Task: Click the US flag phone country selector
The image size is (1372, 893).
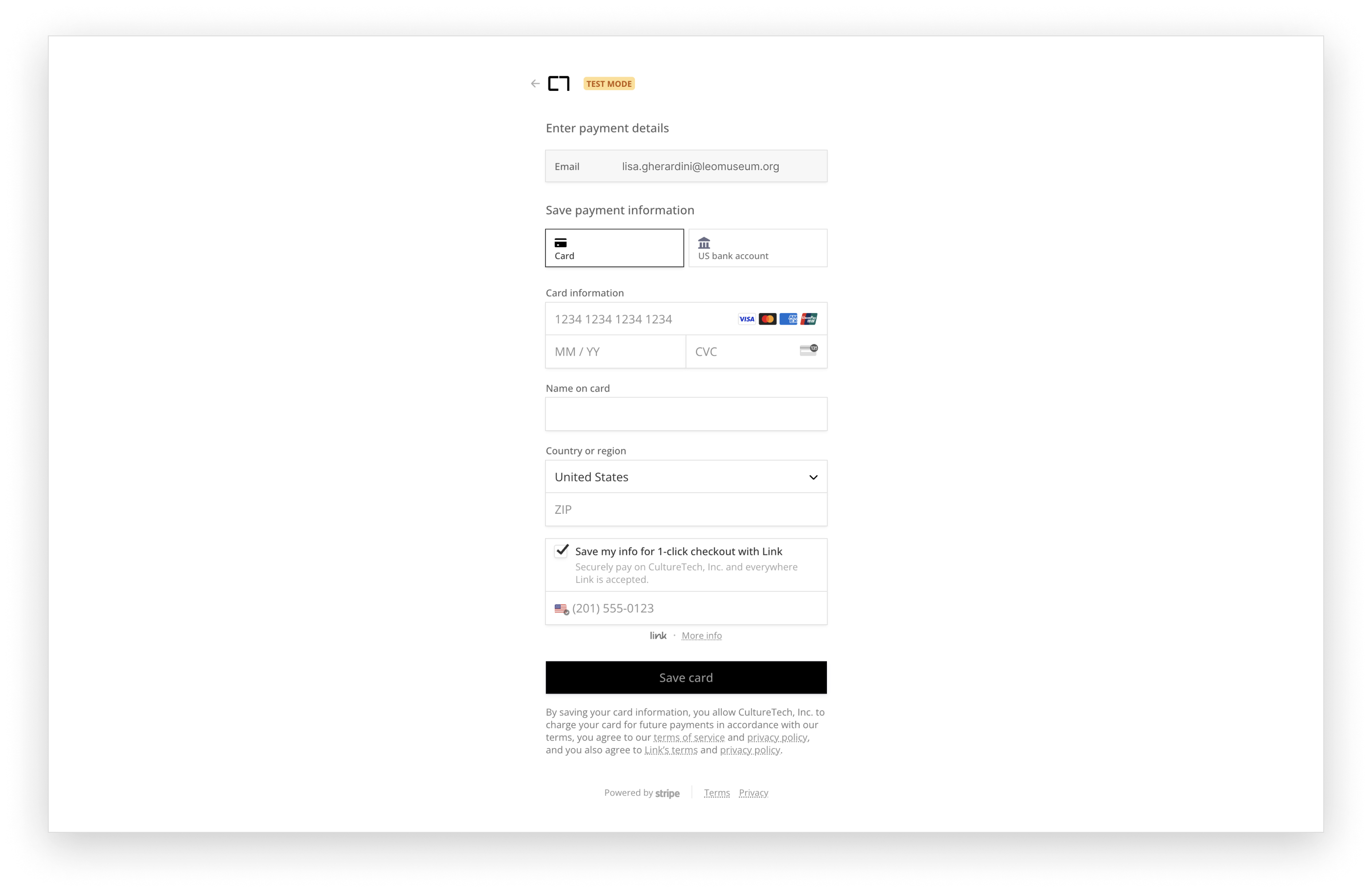Action: [561, 609]
